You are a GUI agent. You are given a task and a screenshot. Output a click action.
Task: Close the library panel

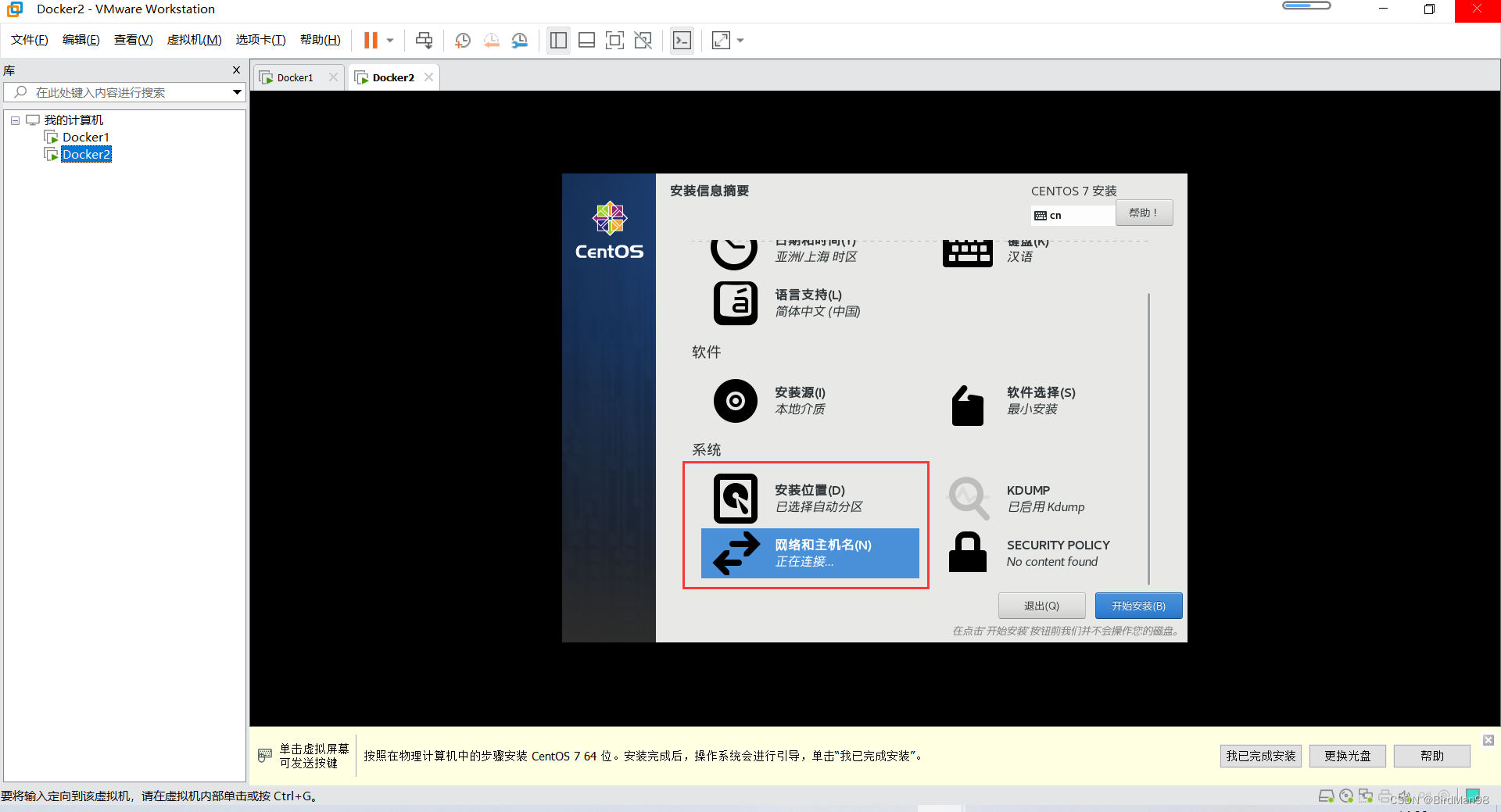pos(236,70)
